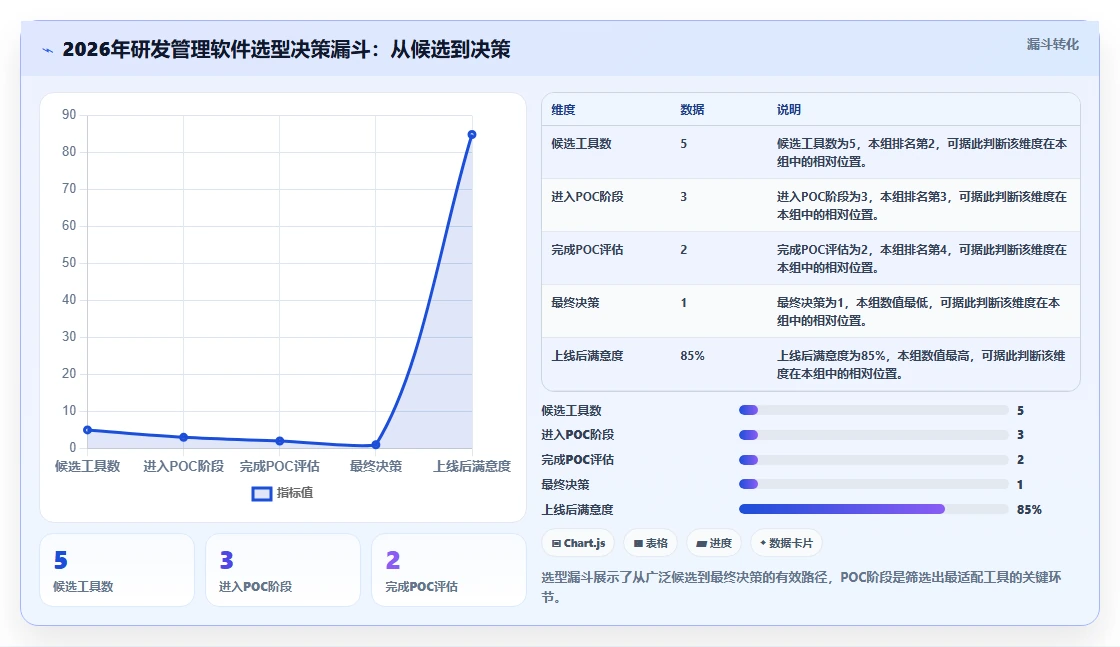Open the 完成POC评估 stat card showing 2
Viewport: 1120px width, 647px height.
pos(449,570)
